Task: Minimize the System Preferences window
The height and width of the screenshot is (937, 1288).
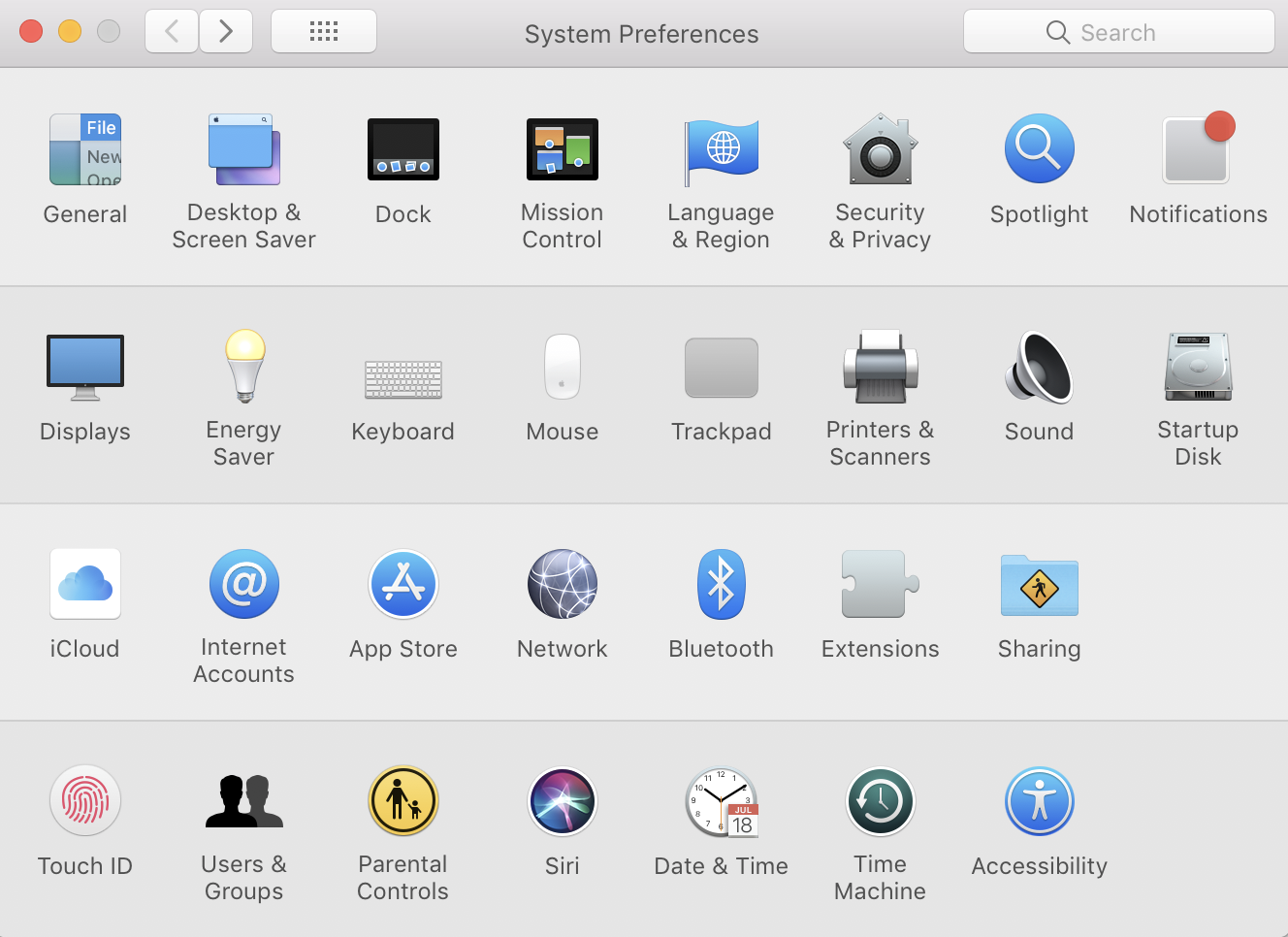Action: 70,31
